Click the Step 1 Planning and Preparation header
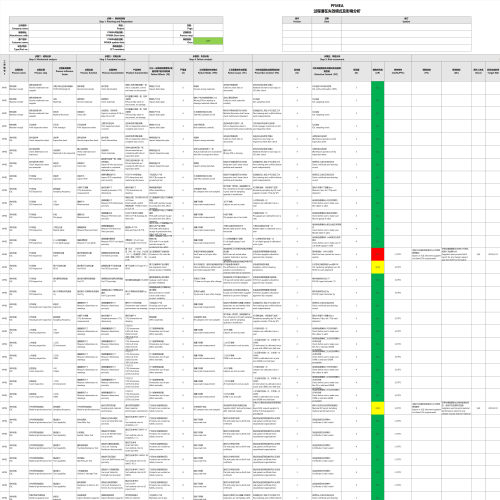 116,20
